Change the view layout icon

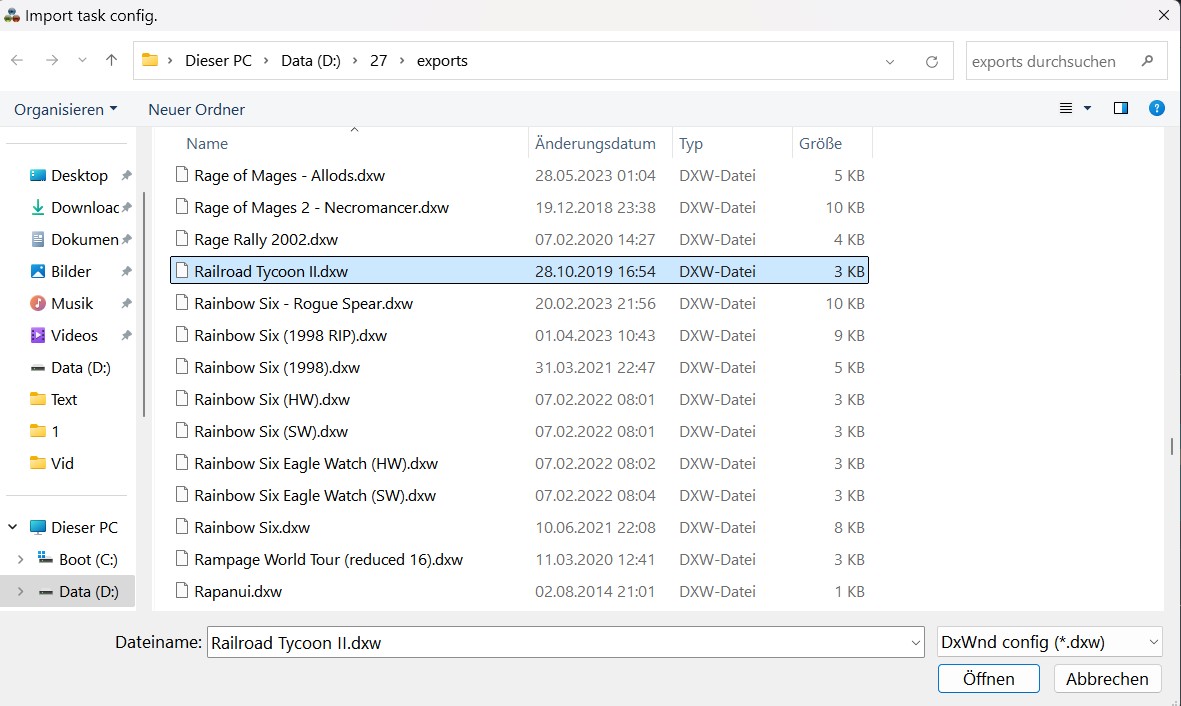(1066, 108)
